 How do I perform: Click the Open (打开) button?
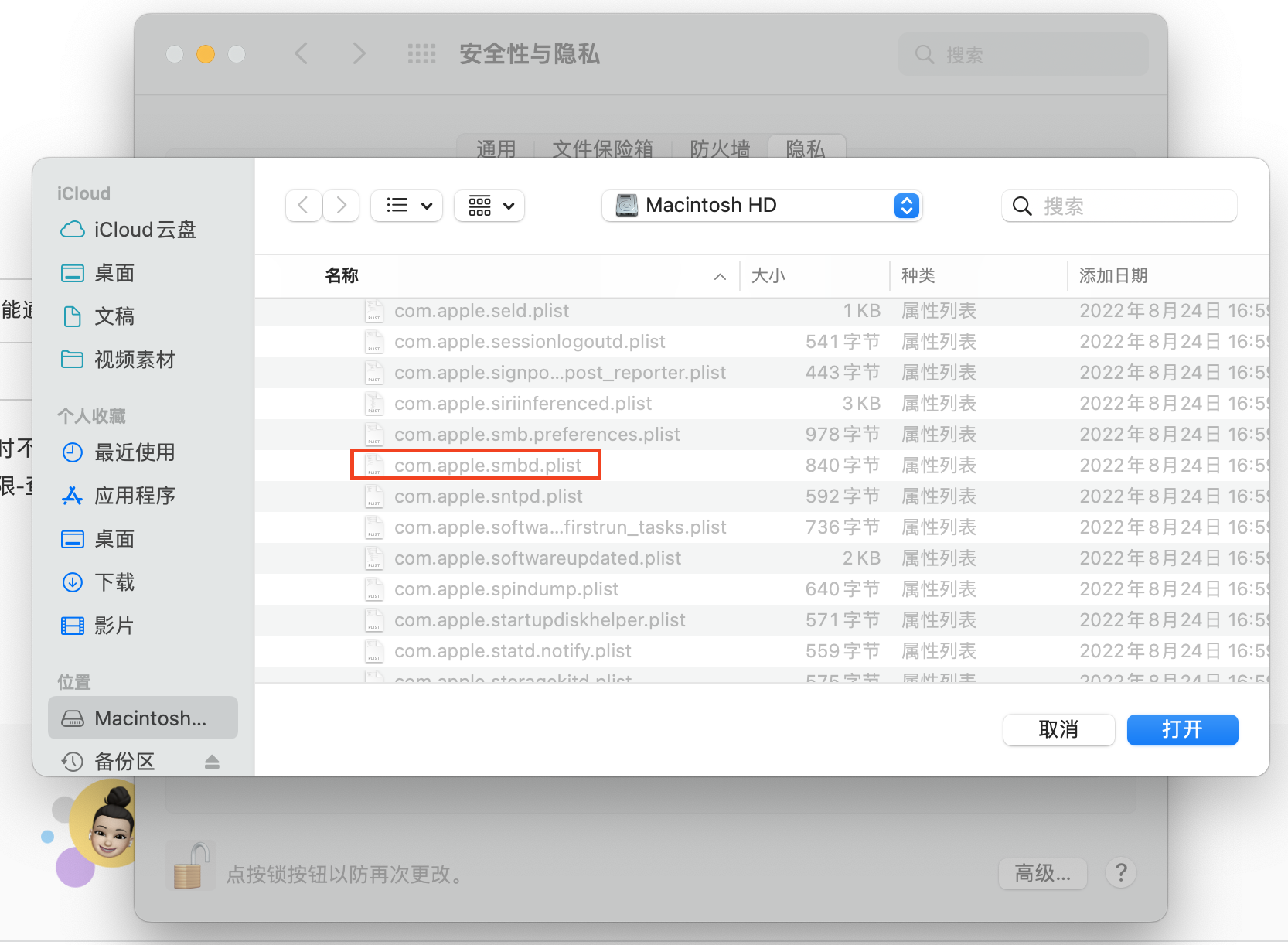(x=1182, y=729)
